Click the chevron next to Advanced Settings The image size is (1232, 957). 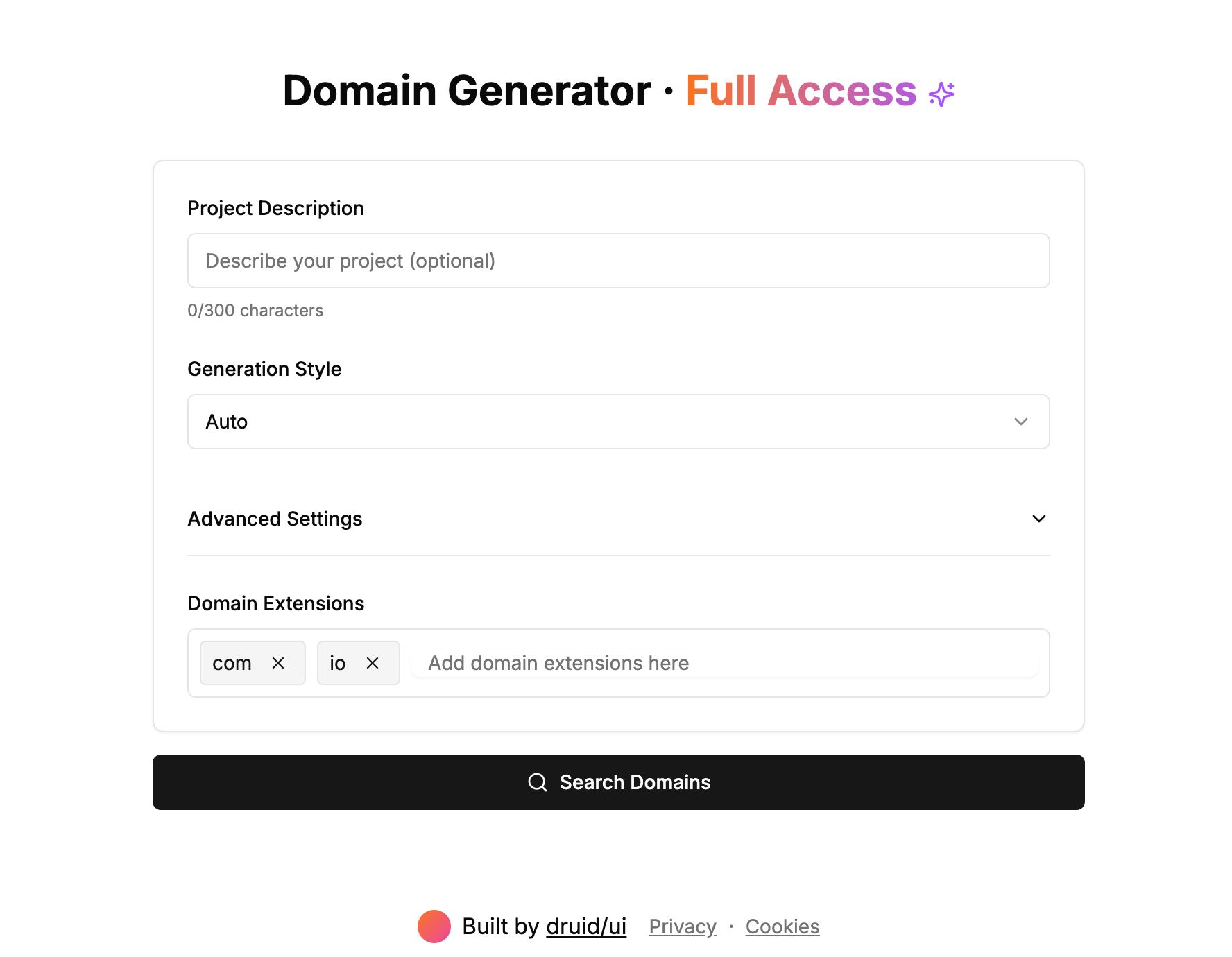pyautogui.click(x=1038, y=519)
